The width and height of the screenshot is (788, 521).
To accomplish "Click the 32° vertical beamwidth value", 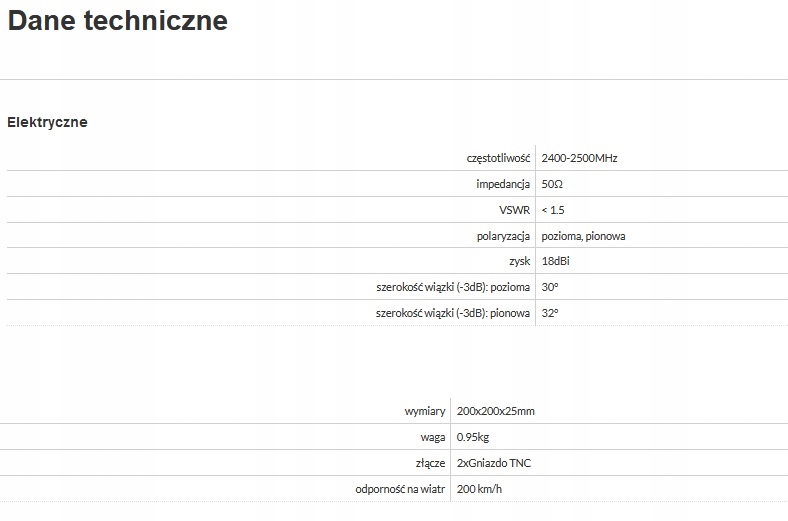I will [549, 313].
